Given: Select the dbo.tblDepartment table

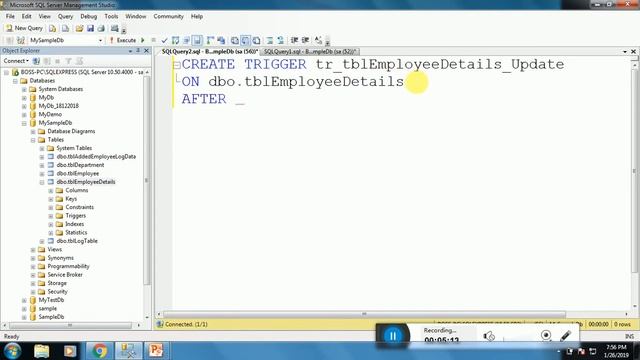Looking at the screenshot, I should pos(80,165).
